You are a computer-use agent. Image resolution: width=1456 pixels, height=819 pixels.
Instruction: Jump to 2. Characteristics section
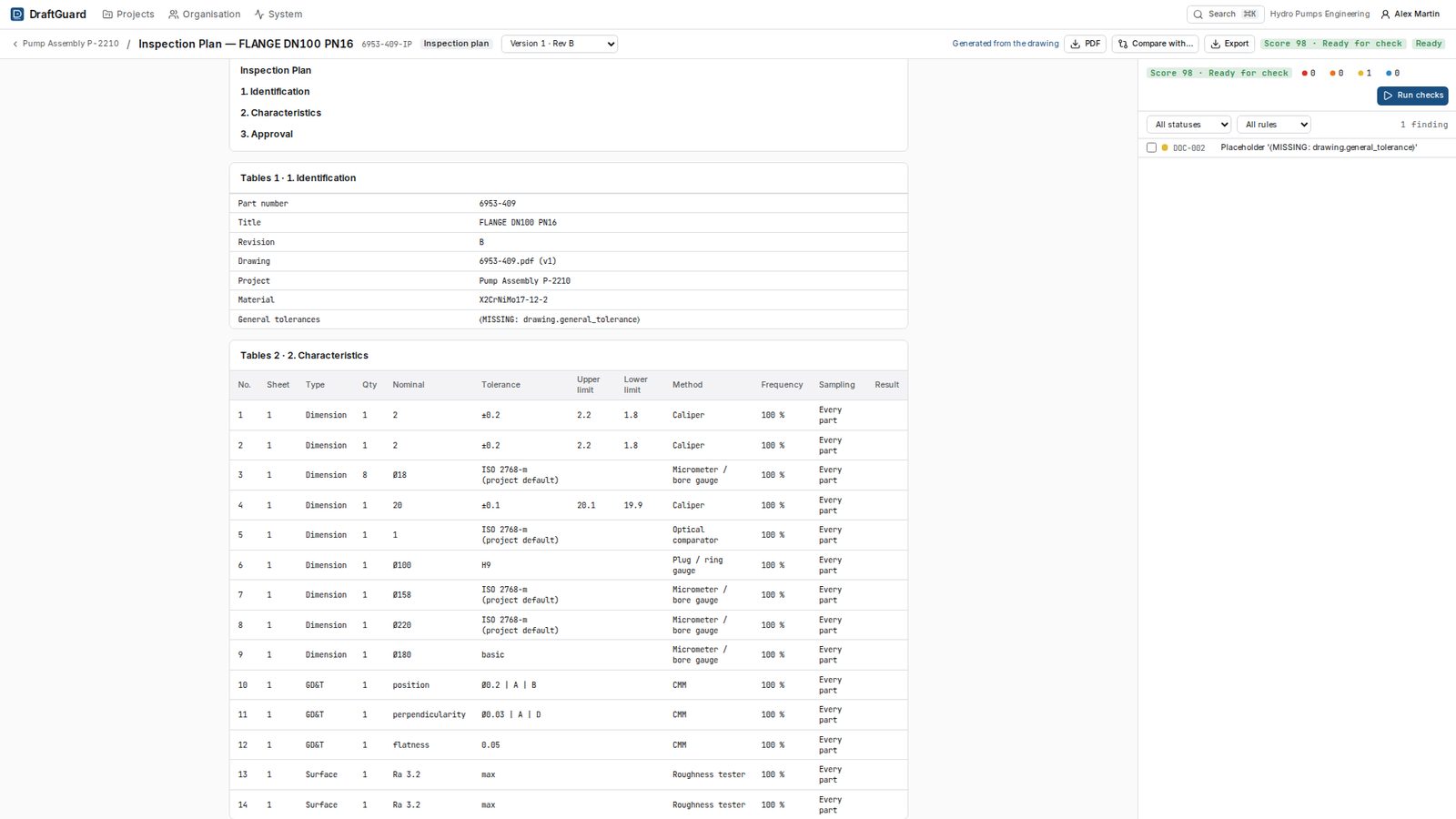click(x=280, y=113)
